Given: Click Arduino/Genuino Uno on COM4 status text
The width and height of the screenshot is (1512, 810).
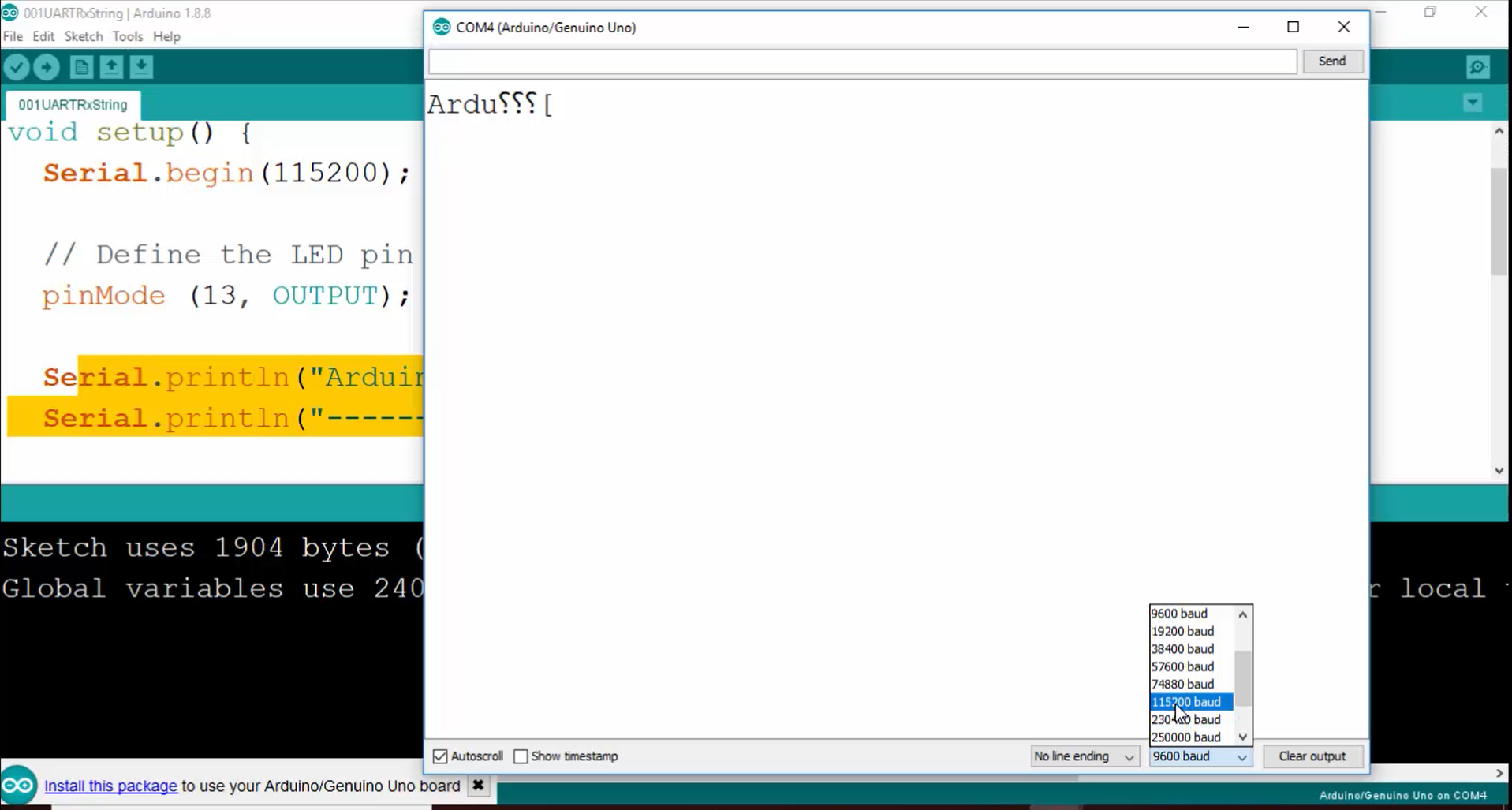Looking at the screenshot, I should (1402, 796).
